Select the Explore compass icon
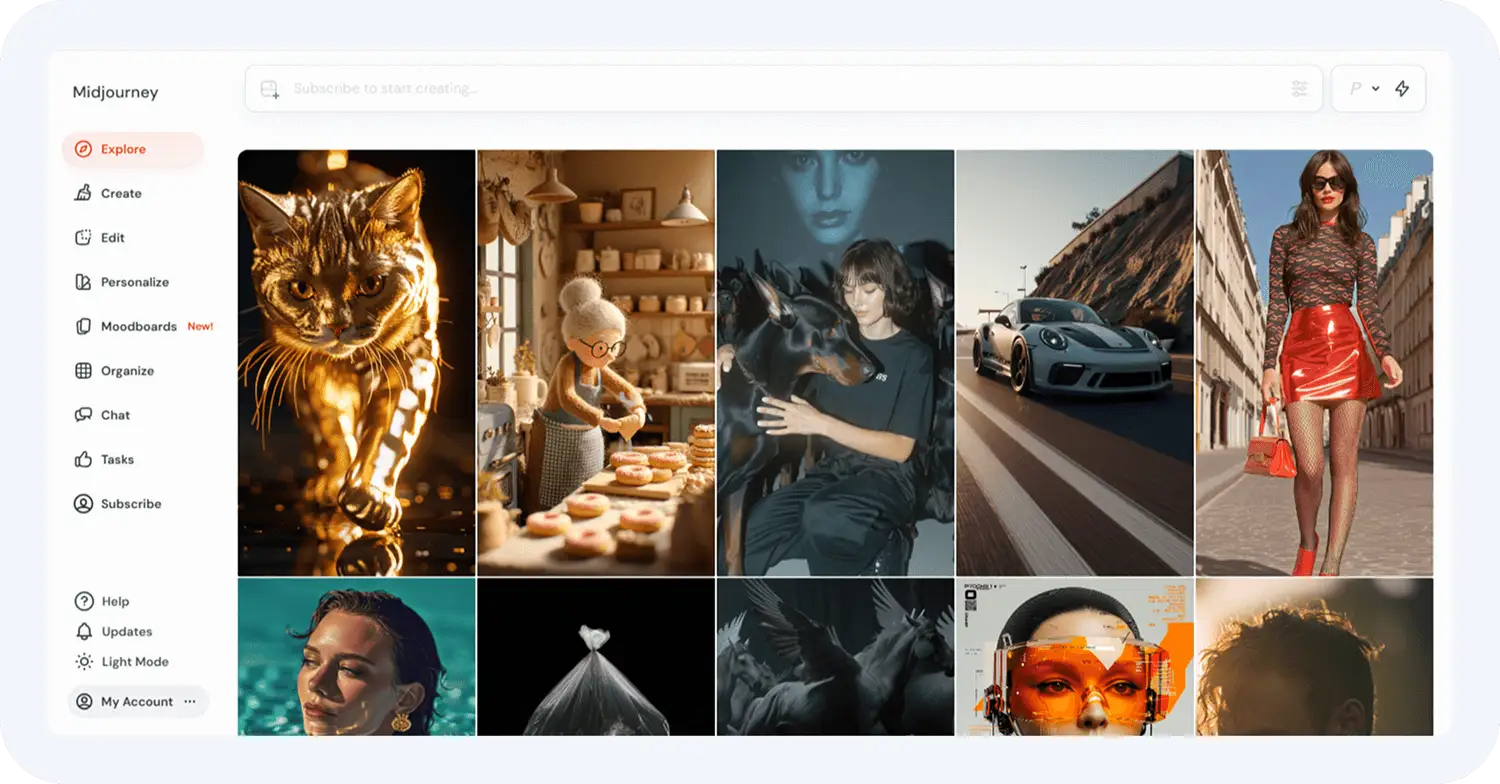This screenshot has height=784, width=1500. coord(84,149)
